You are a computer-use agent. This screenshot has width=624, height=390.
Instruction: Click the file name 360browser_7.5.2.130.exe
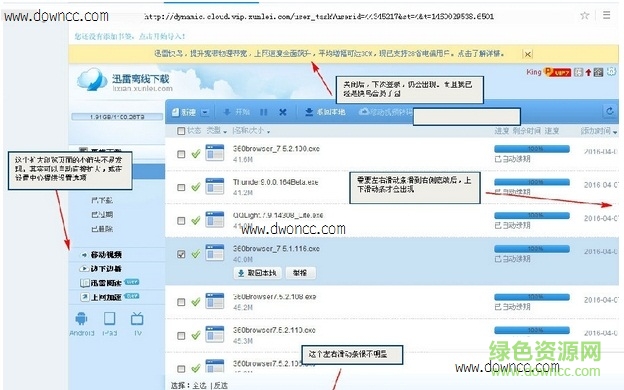(x=276, y=149)
